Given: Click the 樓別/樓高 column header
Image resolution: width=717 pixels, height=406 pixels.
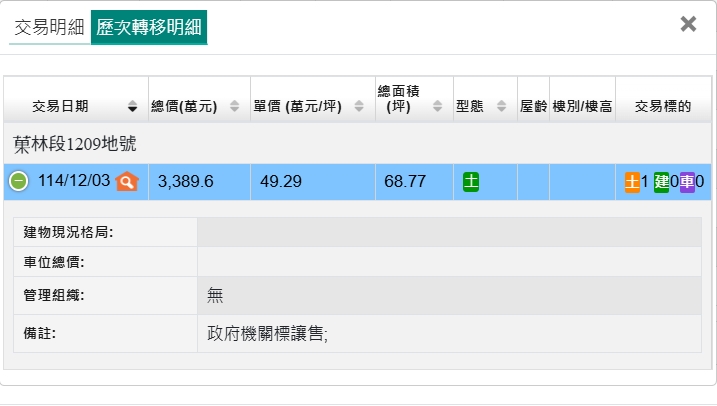Looking at the screenshot, I should click(x=581, y=106).
